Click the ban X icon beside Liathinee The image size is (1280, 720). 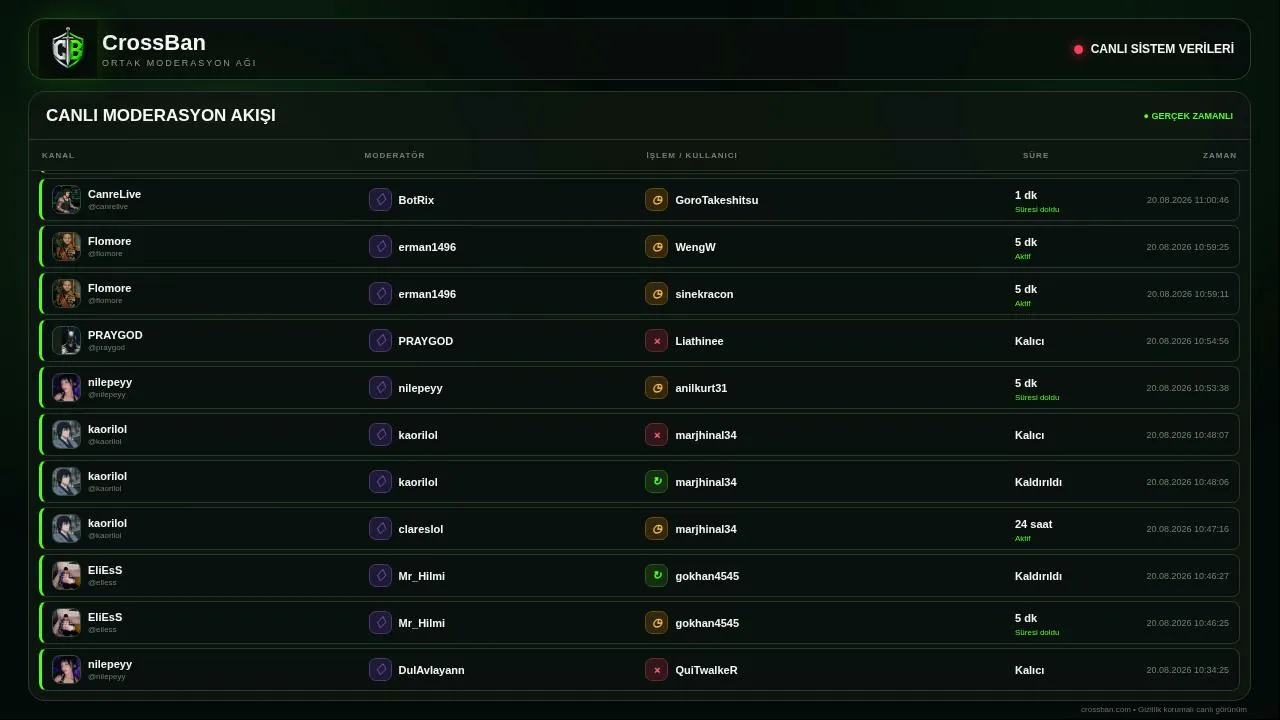click(x=656, y=341)
